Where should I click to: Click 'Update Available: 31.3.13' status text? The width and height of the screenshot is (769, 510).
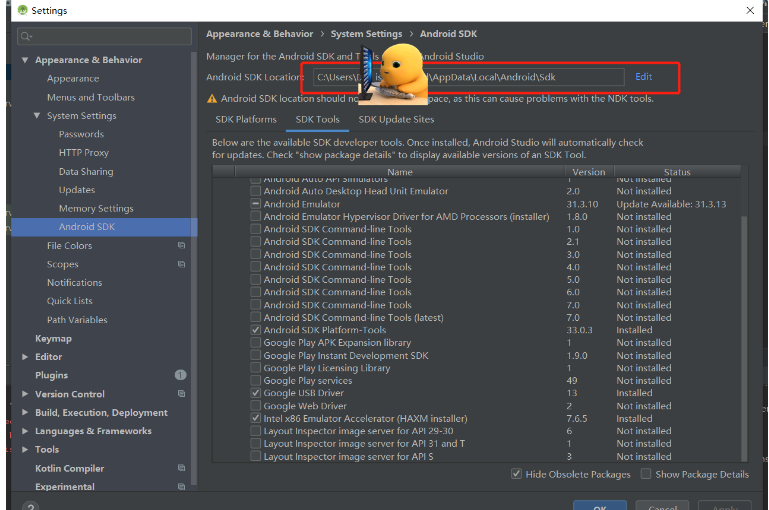(x=671, y=204)
